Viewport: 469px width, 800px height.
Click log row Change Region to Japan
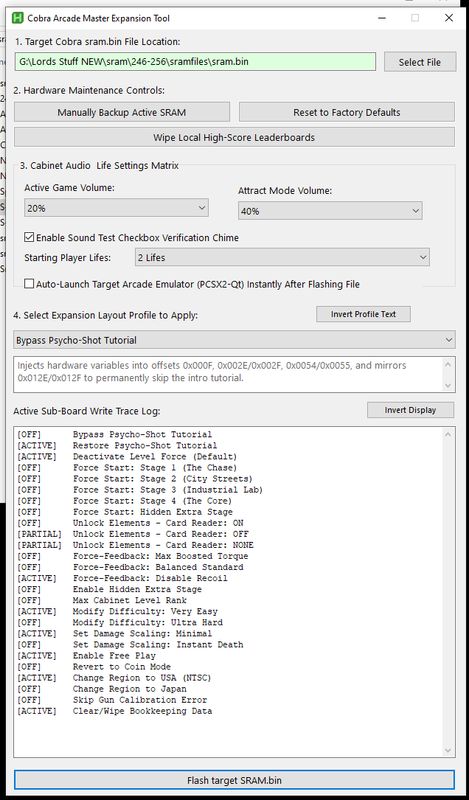point(102,689)
